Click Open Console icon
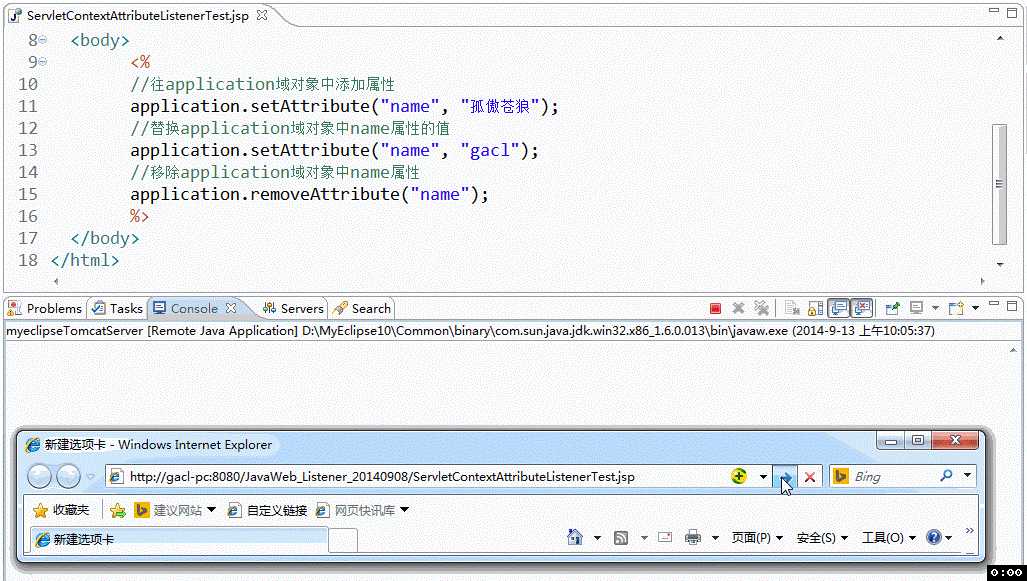The image size is (1027, 581). tap(956, 308)
